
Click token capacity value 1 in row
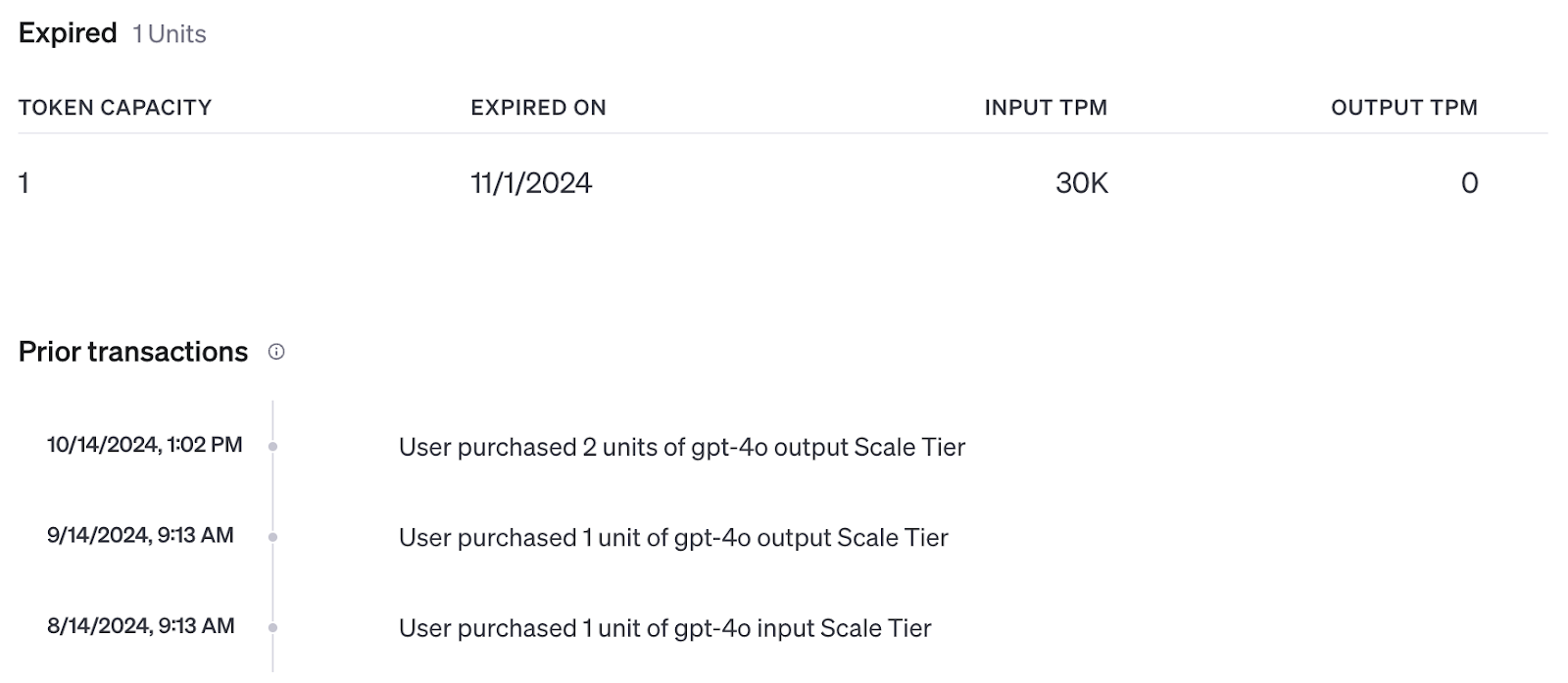pyautogui.click(x=24, y=183)
